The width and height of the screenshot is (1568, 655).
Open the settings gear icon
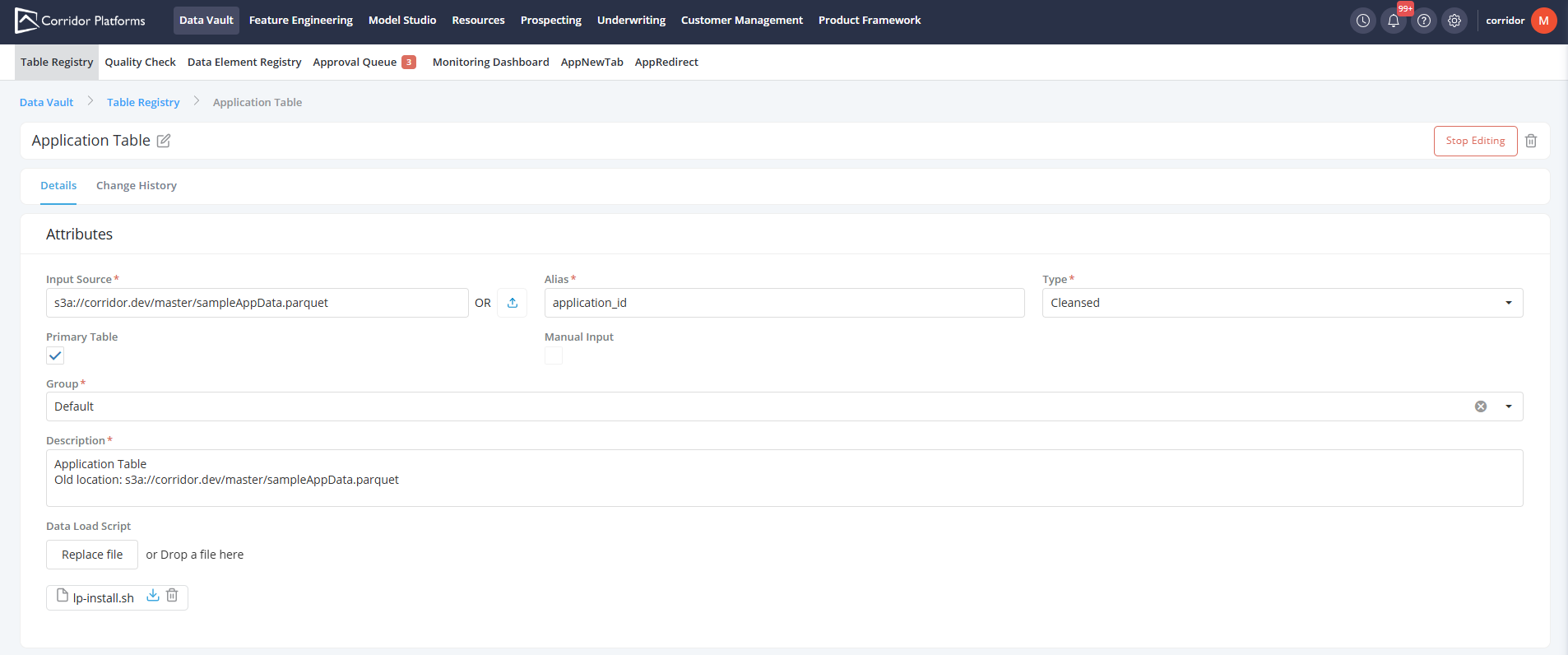[1454, 21]
